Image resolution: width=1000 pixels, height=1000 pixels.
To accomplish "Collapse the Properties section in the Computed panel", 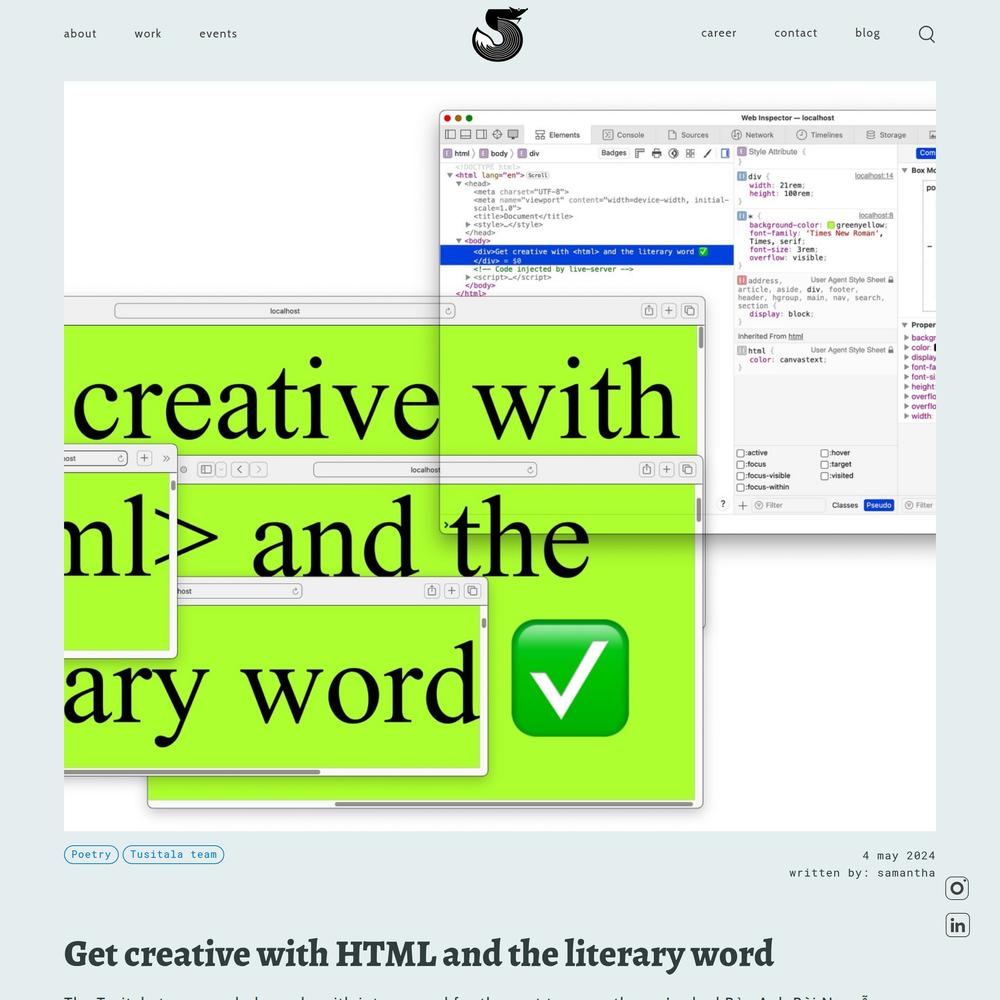I will tap(904, 325).
